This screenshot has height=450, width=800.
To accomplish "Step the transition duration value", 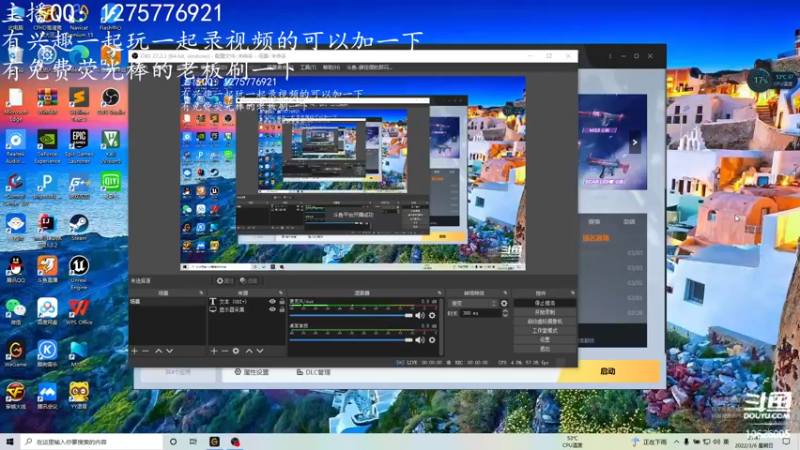I will coord(505,313).
